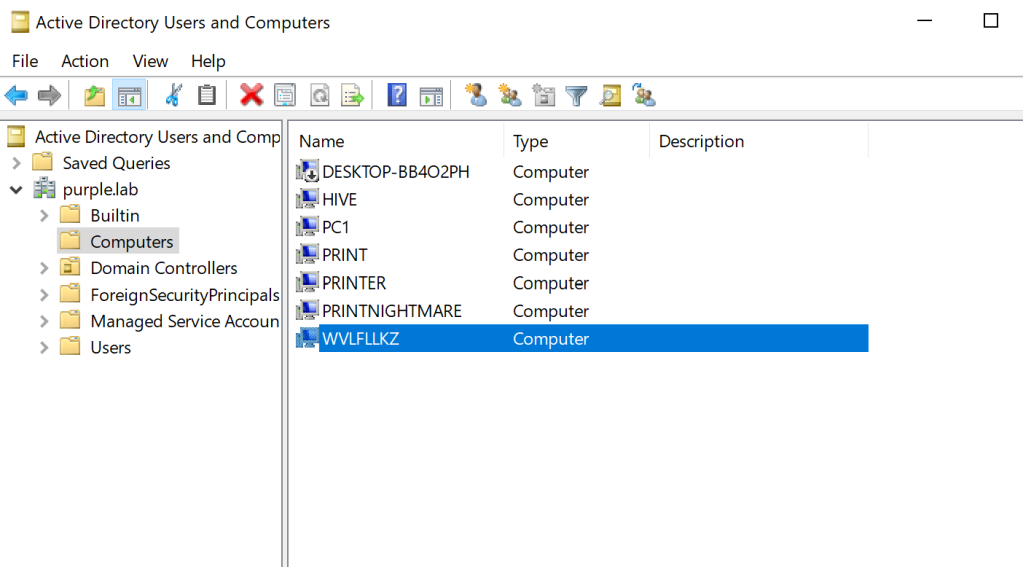The height and width of the screenshot is (567, 1023).
Task: Select the PRINTNIGHTMARE computer entry
Action: click(x=391, y=311)
